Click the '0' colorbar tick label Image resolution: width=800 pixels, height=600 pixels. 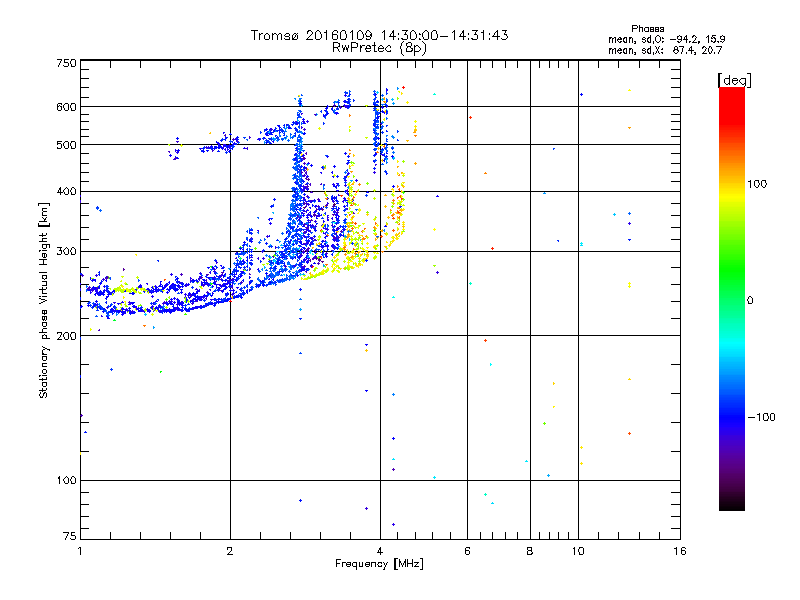(750, 301)
